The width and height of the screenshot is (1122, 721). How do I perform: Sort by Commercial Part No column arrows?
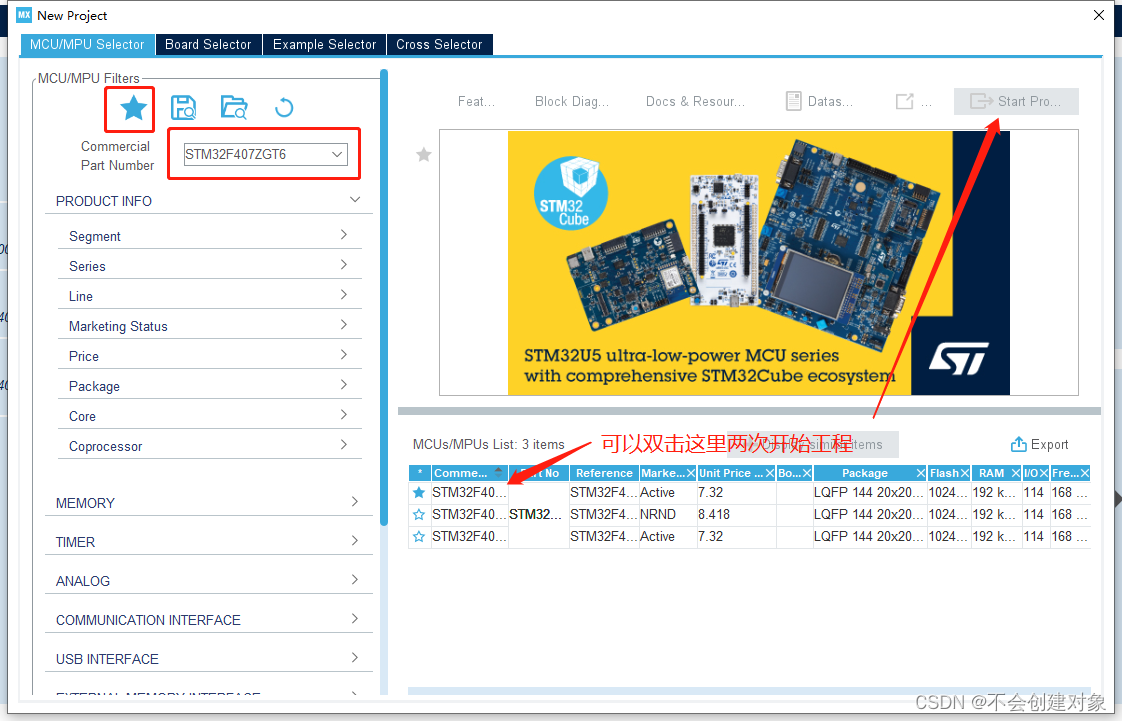tap(499, 473)
